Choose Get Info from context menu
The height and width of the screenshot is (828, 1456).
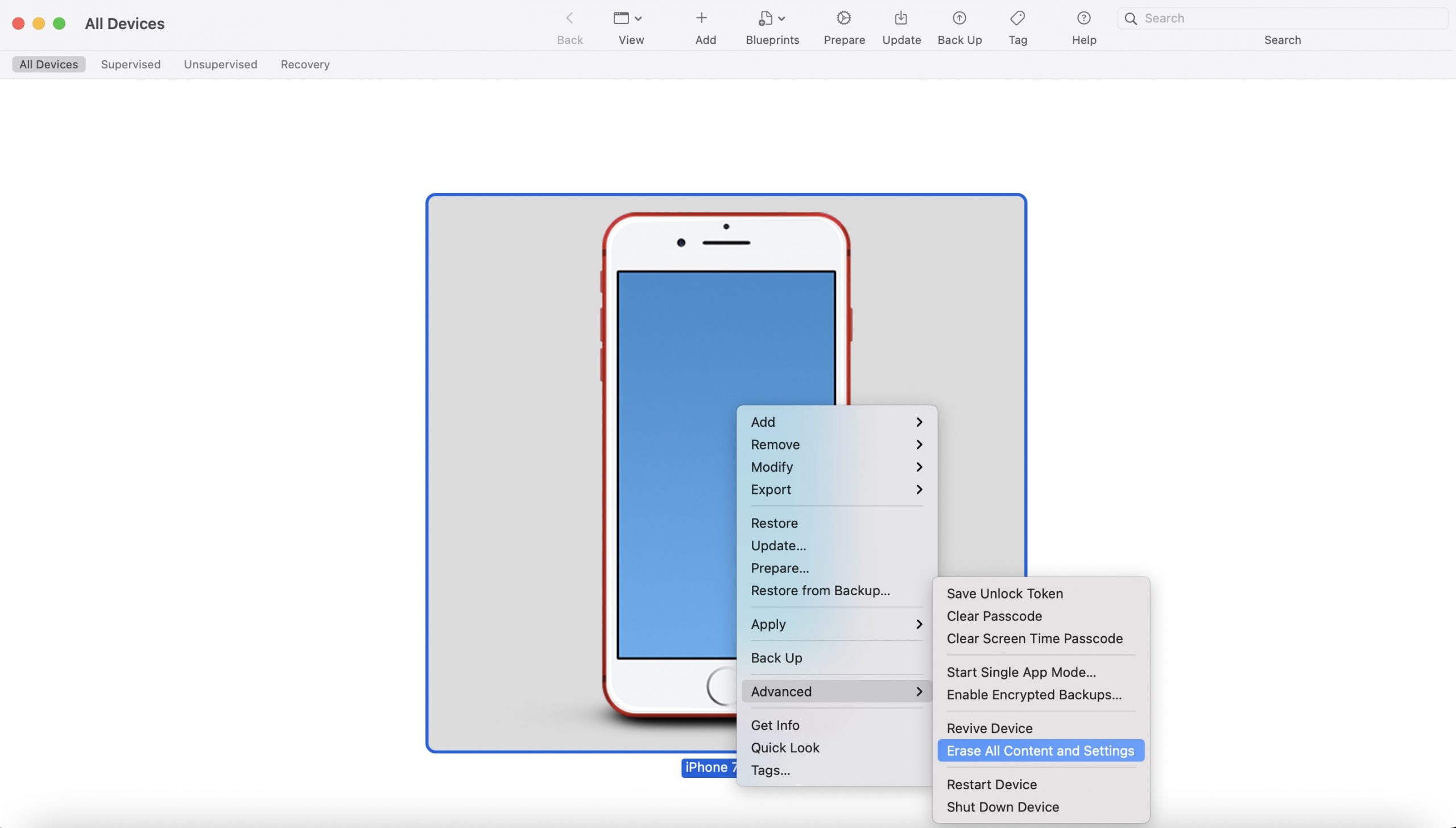coord(837,725)
